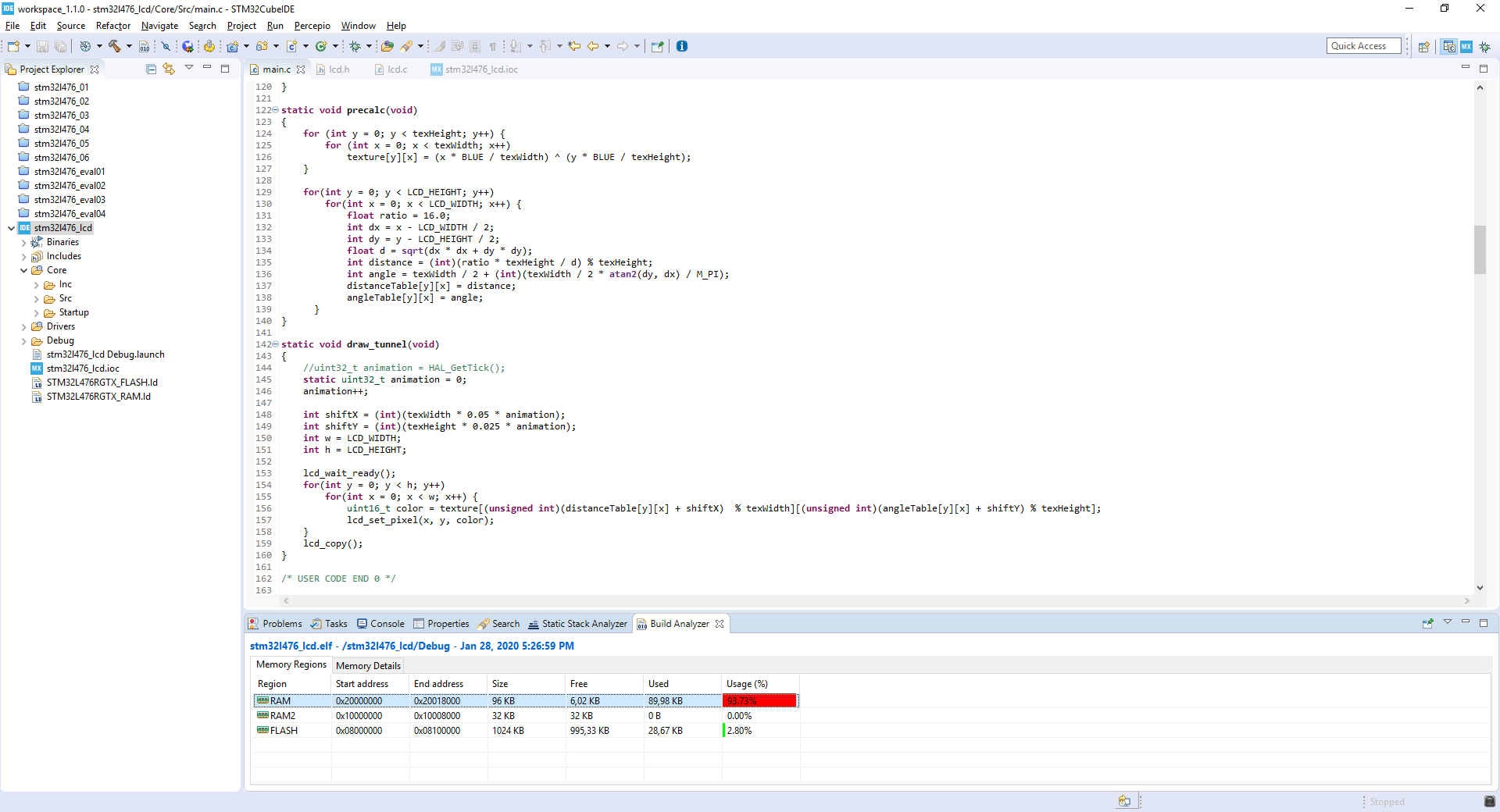Click the green FLASH usage bar
Viewport: 1500px width, 812px height.
(x=724, y=730)
